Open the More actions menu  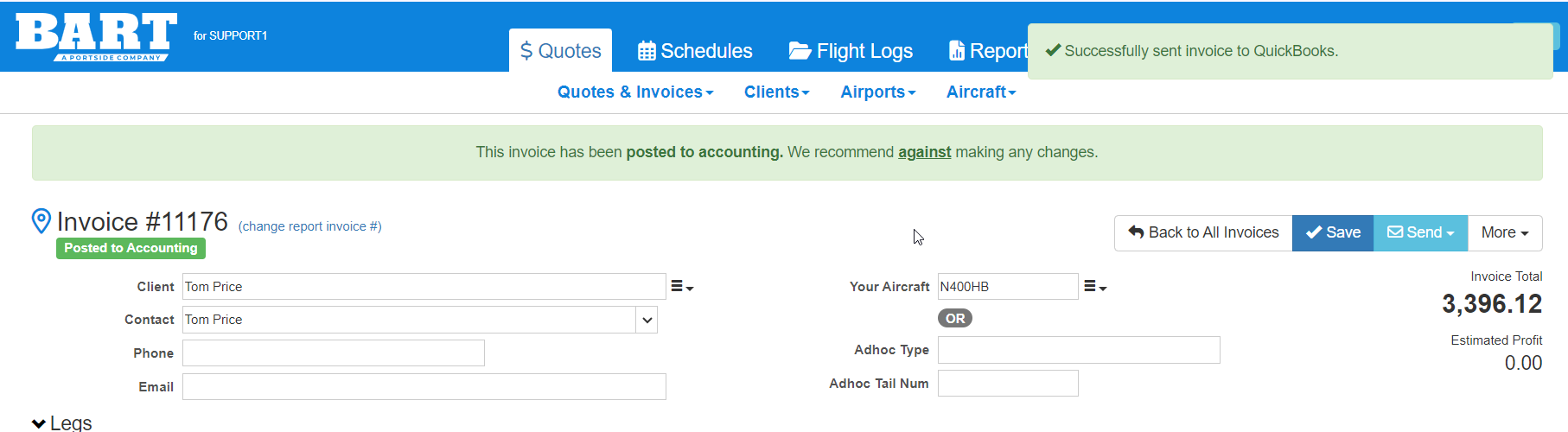[1505, 233]
